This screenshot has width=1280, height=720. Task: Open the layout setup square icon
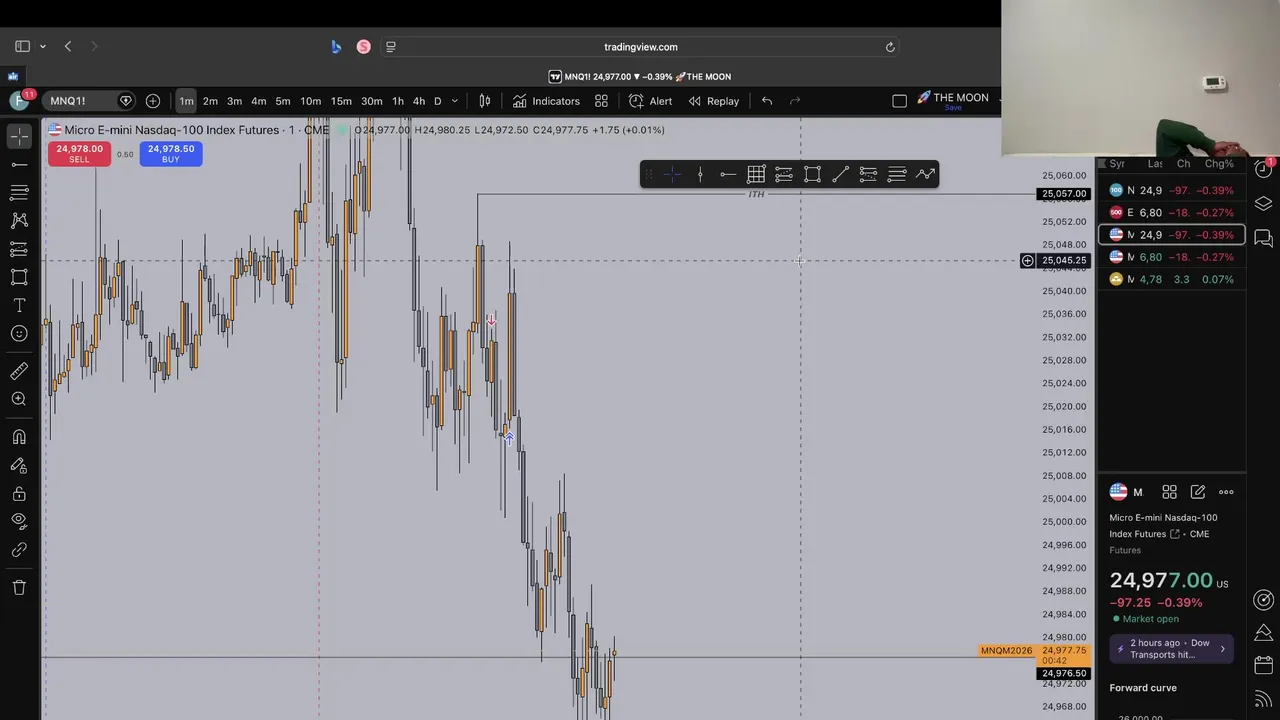tap(899, 101)
